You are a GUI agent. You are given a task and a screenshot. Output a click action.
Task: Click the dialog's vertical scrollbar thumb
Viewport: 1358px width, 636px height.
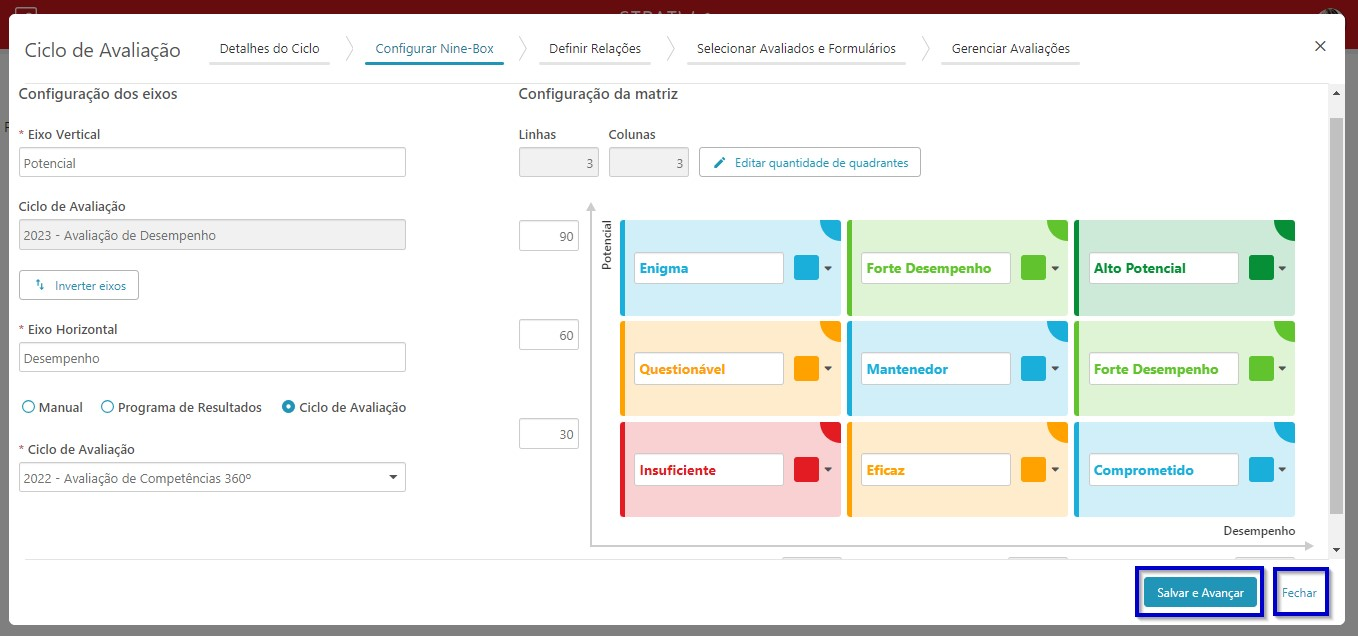(x=1337, y=315)
